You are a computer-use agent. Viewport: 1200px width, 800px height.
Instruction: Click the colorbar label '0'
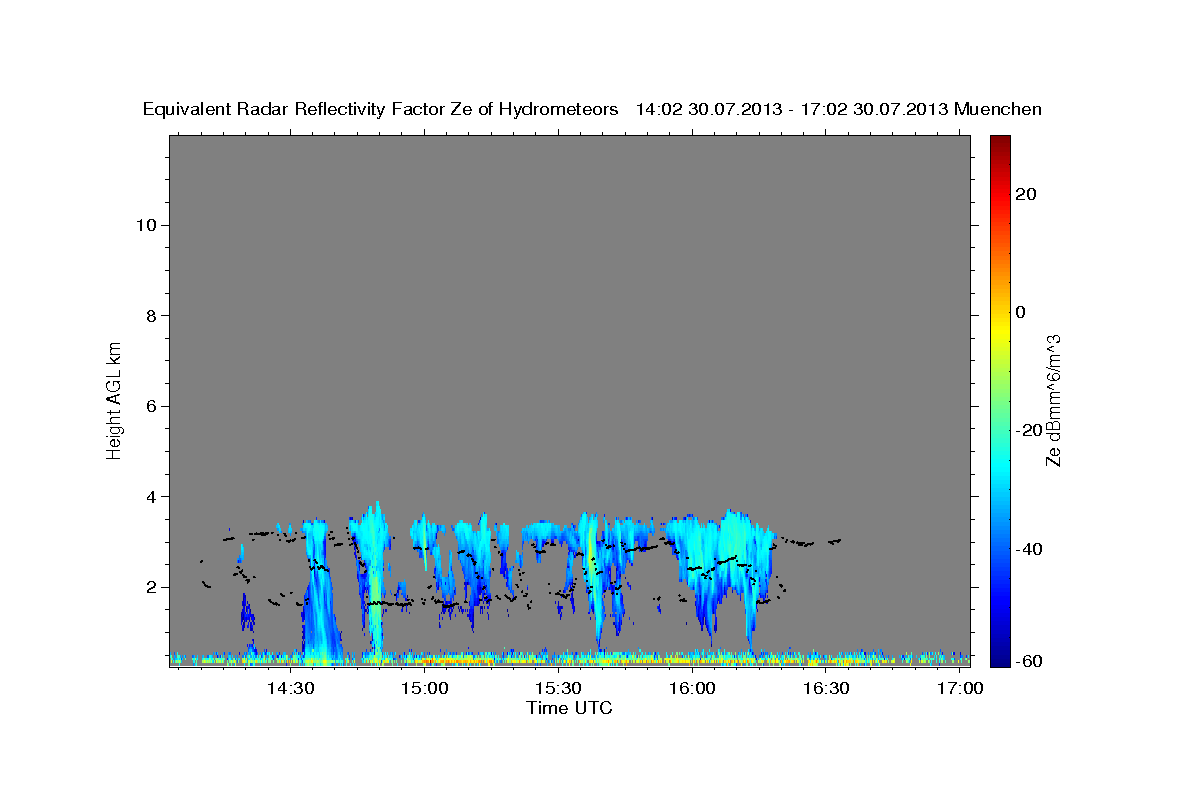pyautogui.click(x=1021, y=312)
